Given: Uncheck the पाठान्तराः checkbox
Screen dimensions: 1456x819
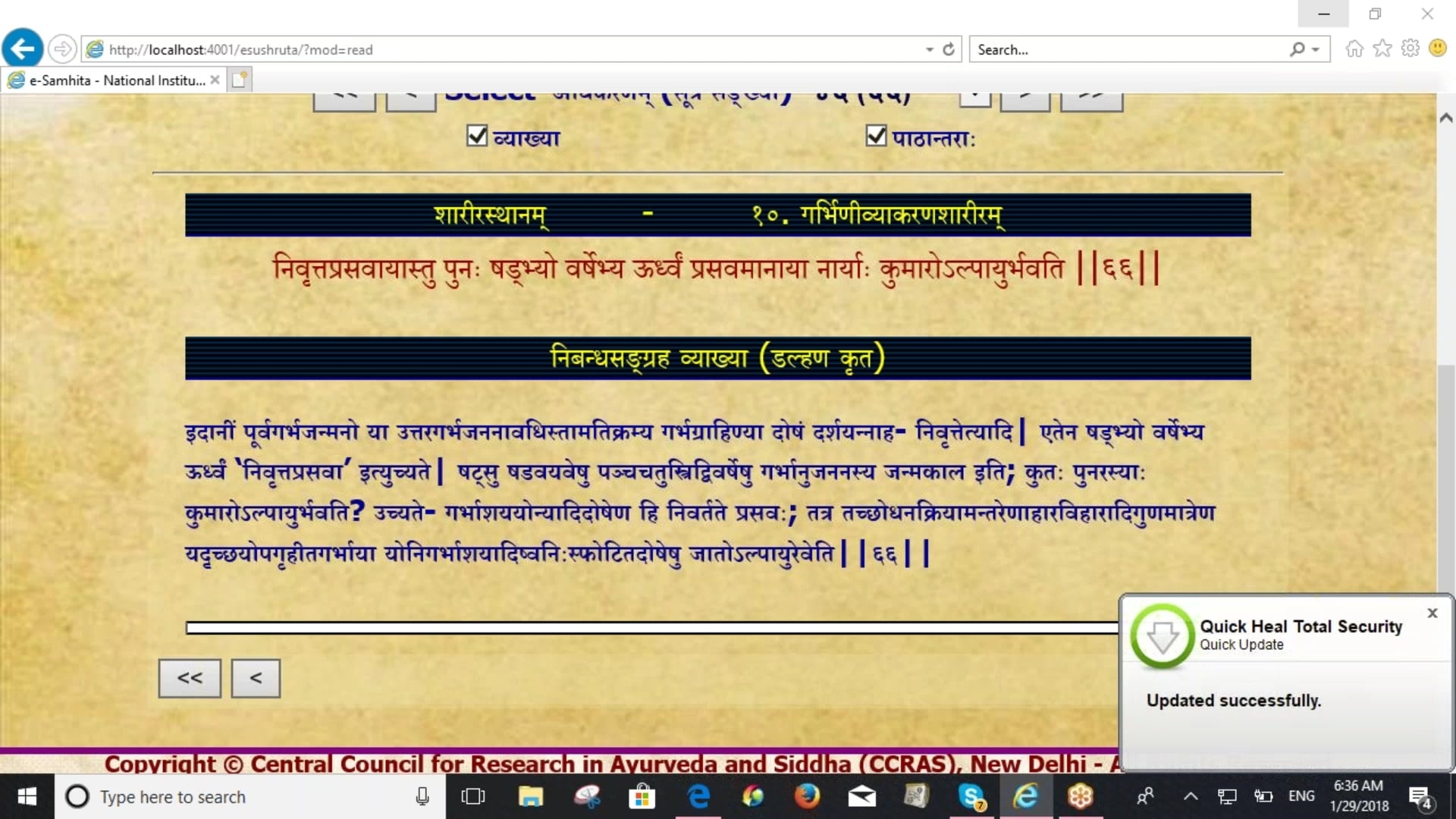Looking at the screenshot, I should [876, 136].
